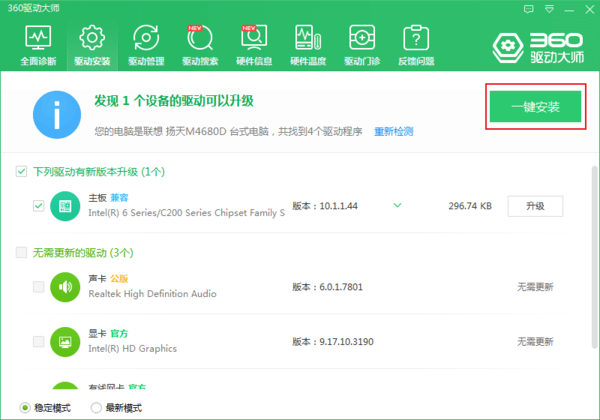The width and height of the screenshot is (600, 420).
Task: Click the 声卡 sound card speaker icon
Action: click(65, 288)
